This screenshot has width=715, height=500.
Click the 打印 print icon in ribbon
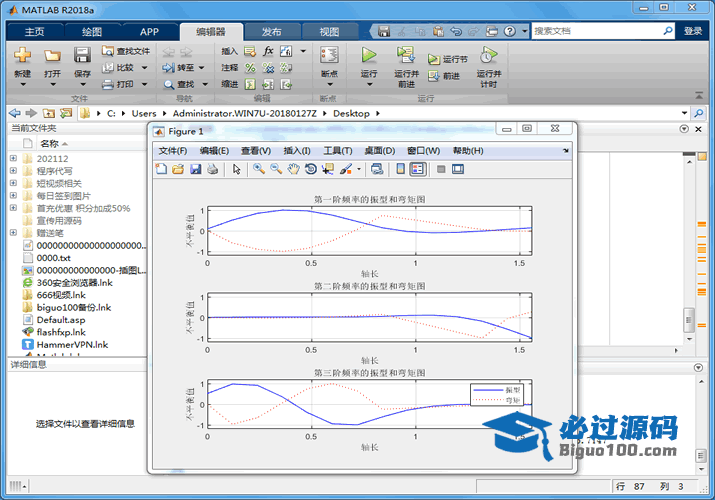click(108, 84)
